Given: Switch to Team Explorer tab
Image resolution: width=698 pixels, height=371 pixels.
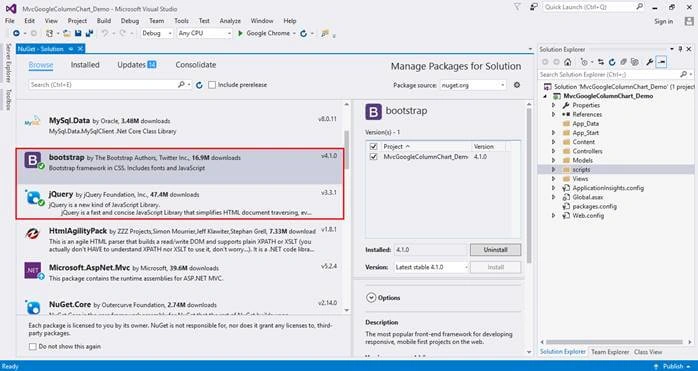Looking at the screenshot, I should (x=610, y=352).
